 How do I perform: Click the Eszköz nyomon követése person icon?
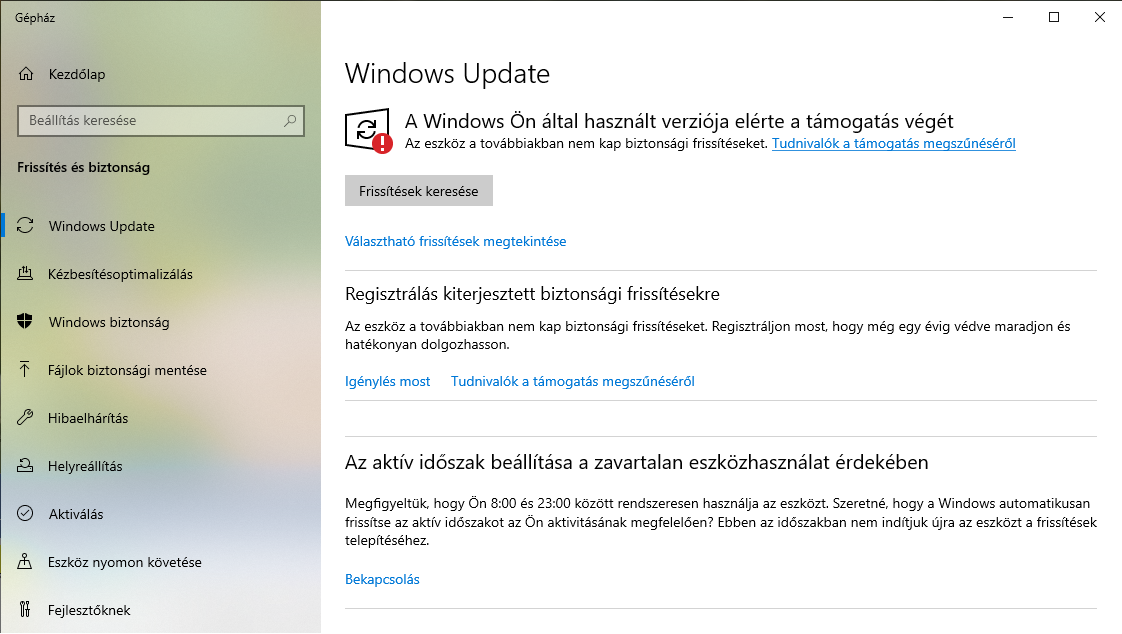[25, 561]
